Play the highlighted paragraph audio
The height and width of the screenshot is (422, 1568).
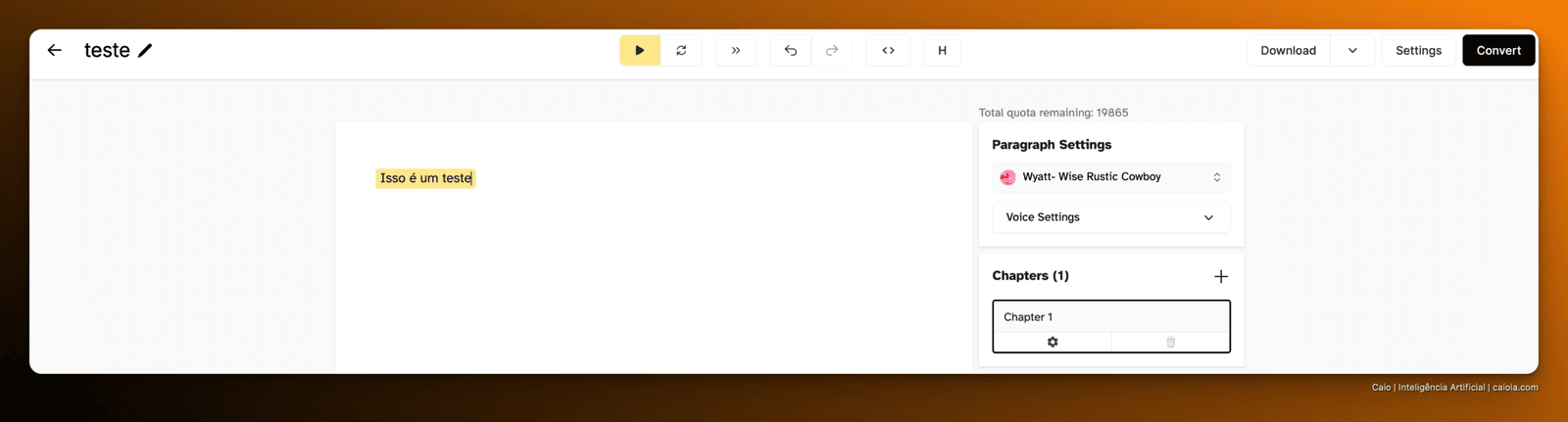tap(640, 50)
